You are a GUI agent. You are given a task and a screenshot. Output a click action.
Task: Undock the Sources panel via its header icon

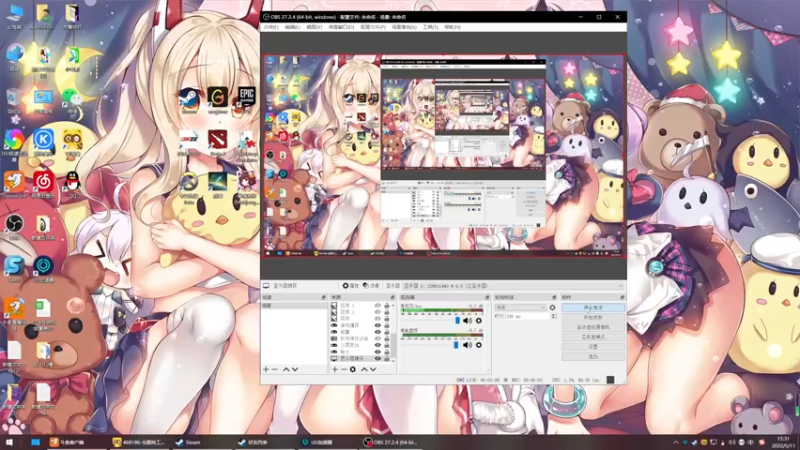(x=392, y=297)
